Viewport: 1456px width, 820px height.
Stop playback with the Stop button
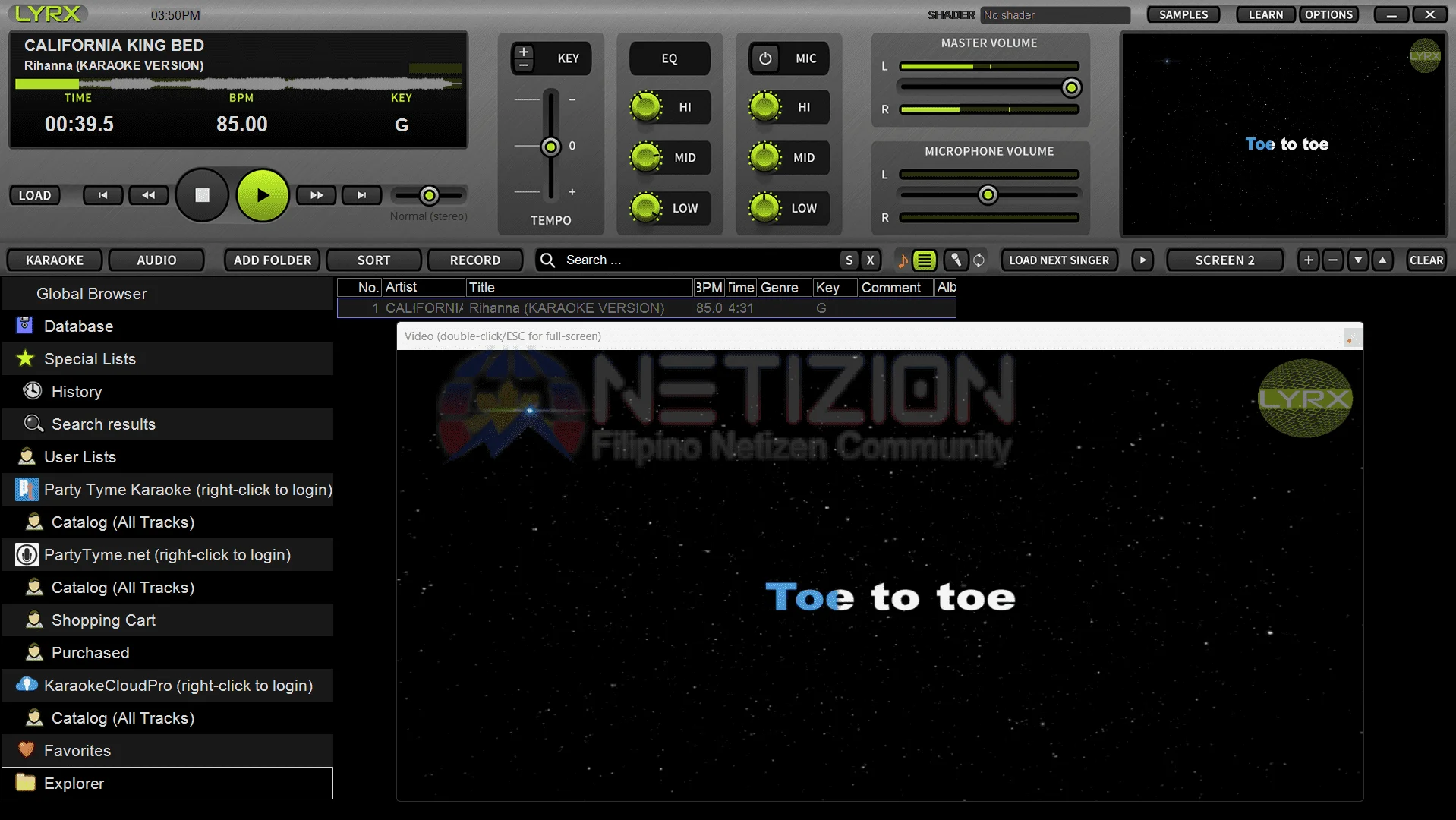[x=202, y=195]
